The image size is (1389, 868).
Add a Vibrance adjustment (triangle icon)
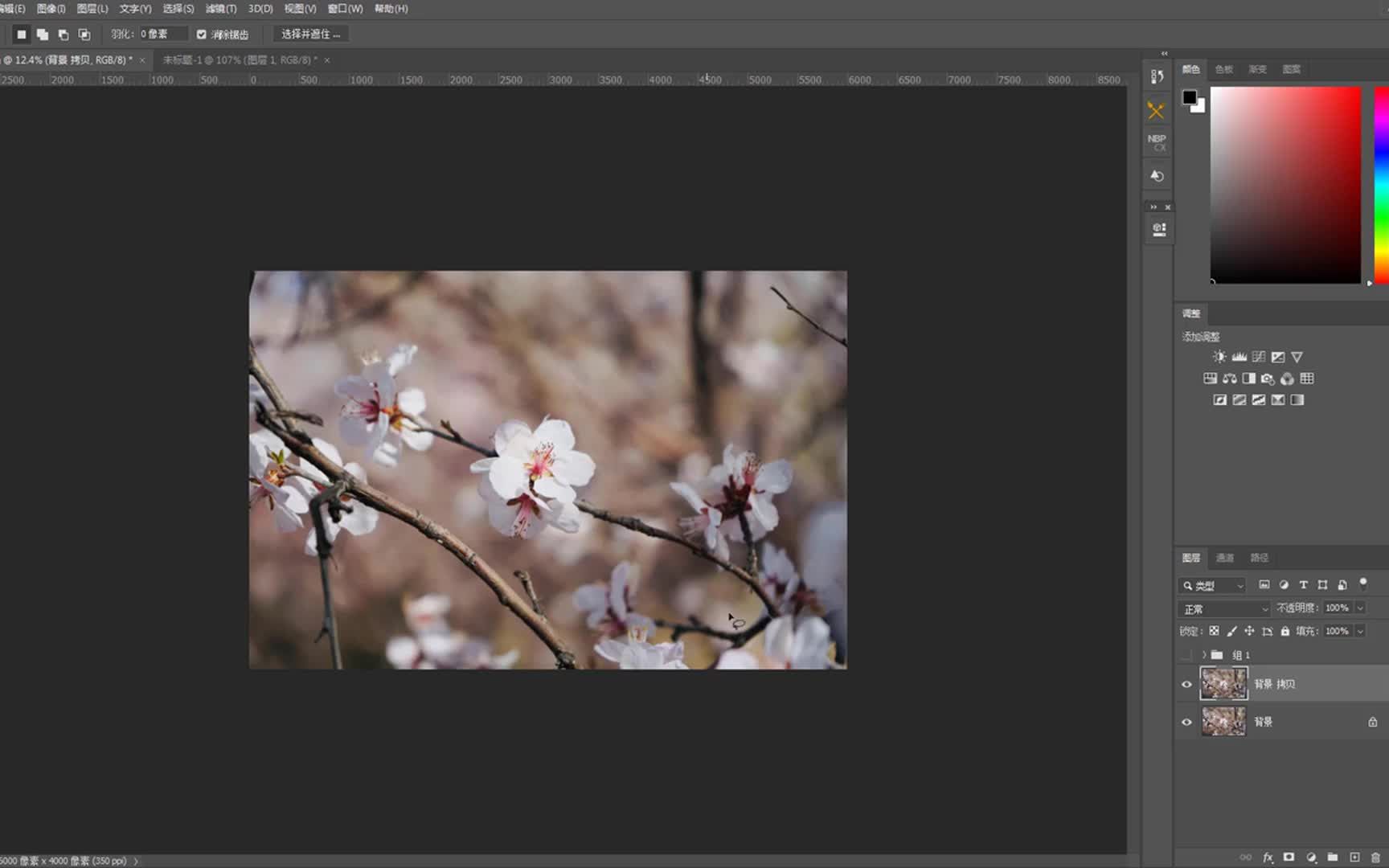pyautogui.click(x=1297, y=357)
